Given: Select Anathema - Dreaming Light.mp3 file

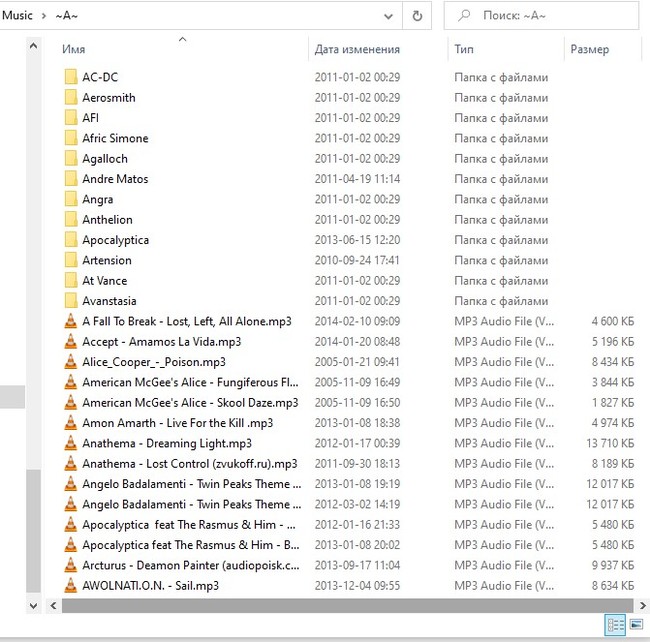Looking at the screenshot, I should (x=167, y=443).
